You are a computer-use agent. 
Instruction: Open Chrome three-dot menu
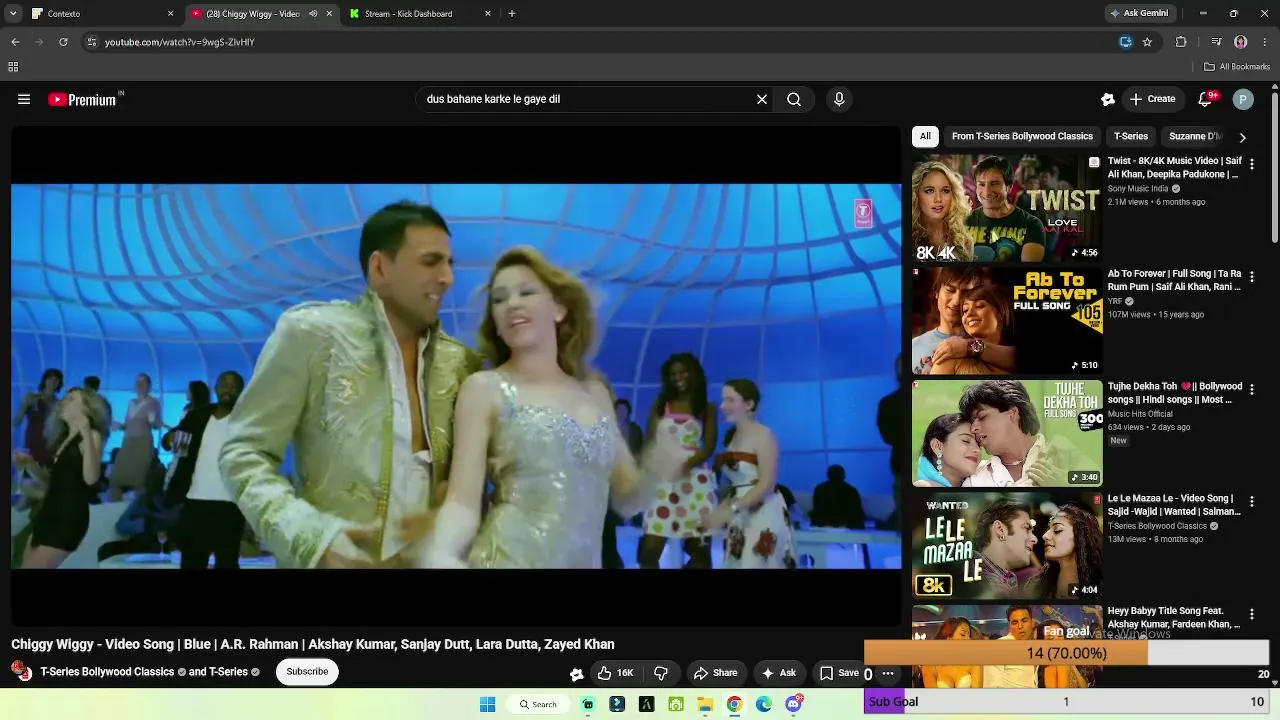[x=1265, y=42]
